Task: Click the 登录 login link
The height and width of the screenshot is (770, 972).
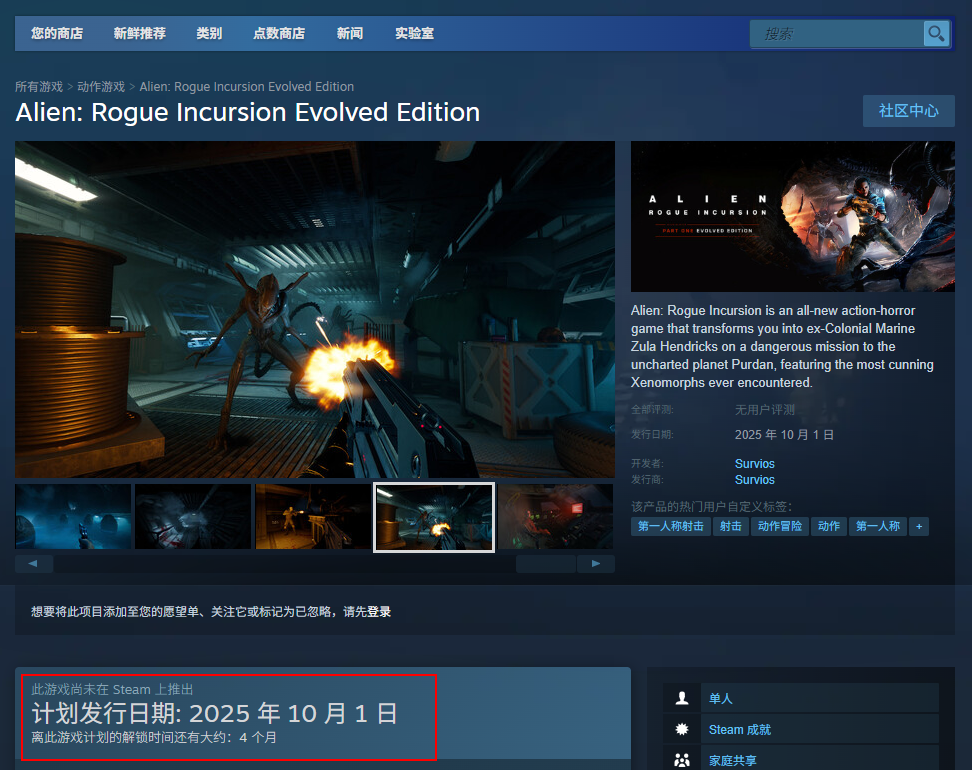Action: 379,612
